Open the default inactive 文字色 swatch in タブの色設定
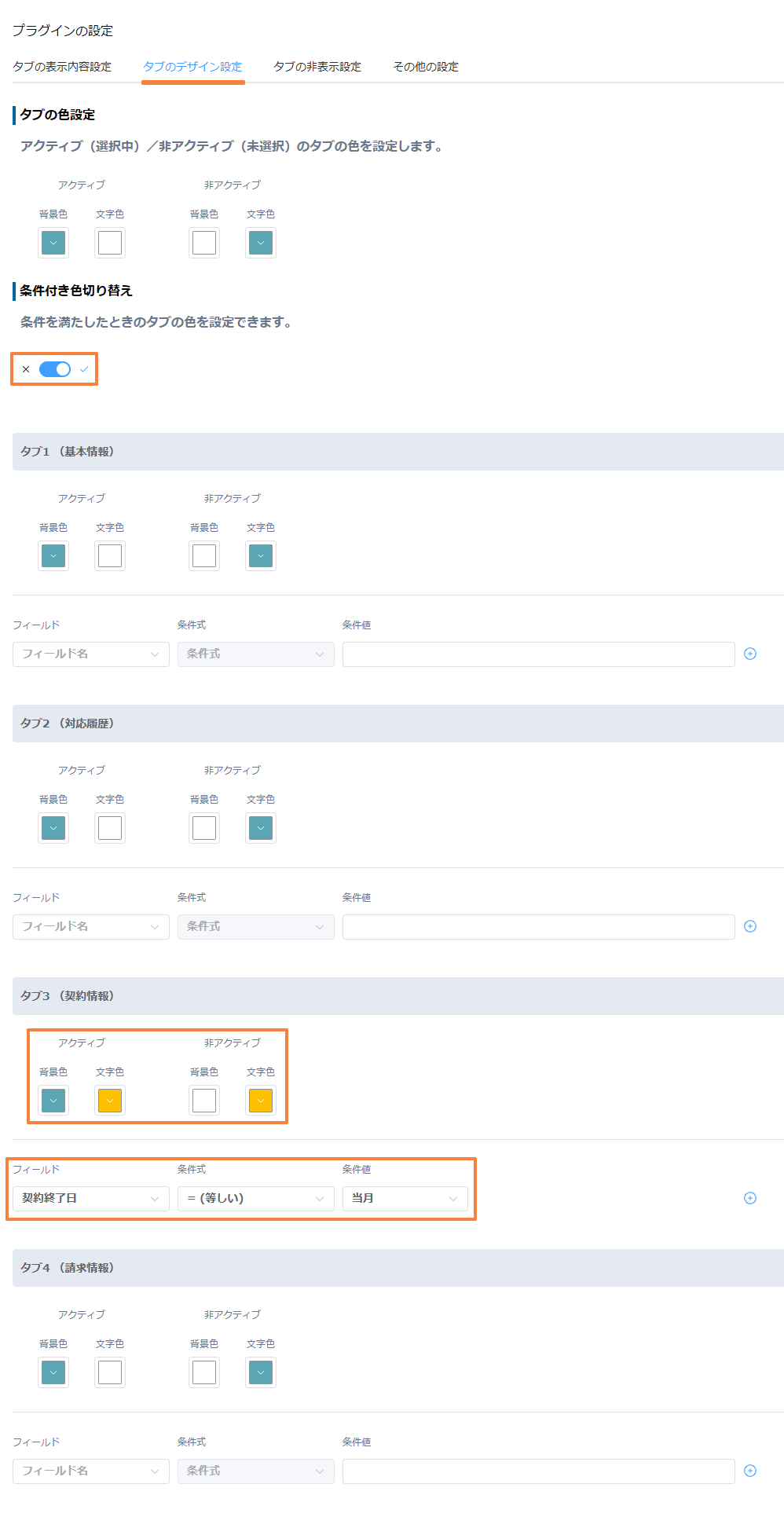The height and width of the screenshot is (1517, 784). [261, 243]
